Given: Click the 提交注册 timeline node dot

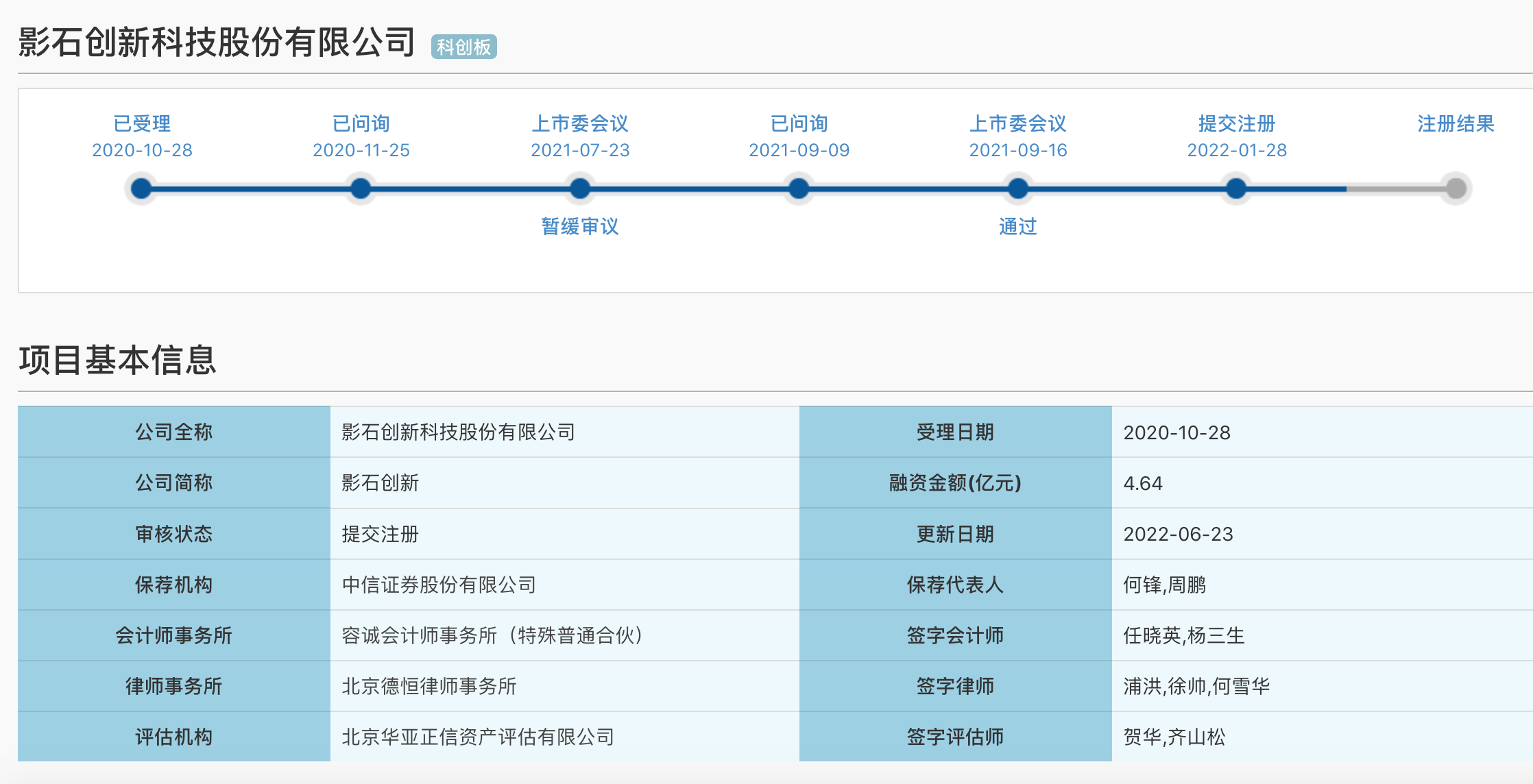Looking at the screenshot, I should 1236,188.
